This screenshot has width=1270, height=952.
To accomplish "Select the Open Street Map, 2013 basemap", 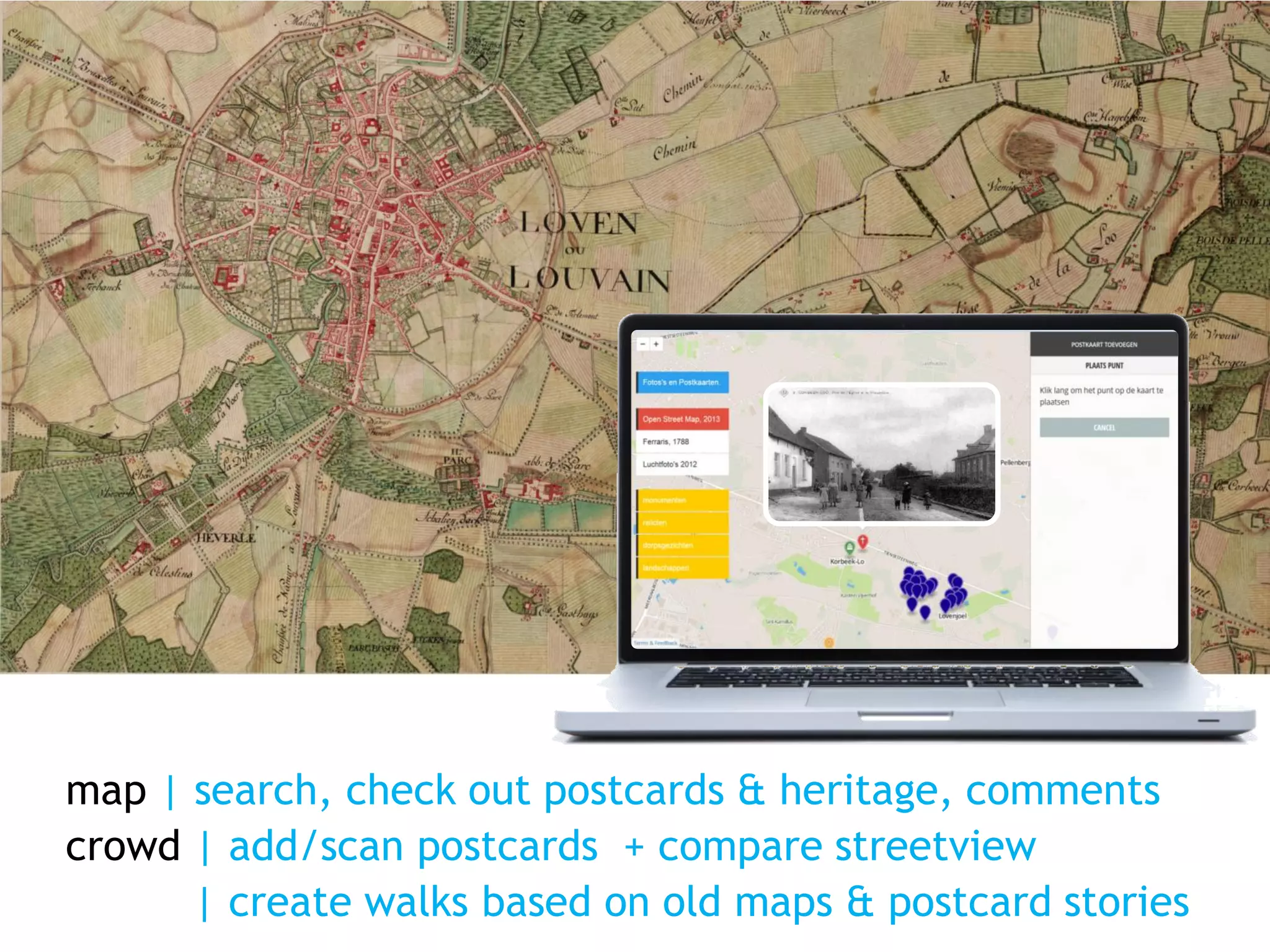I will [x=683, y=419].
